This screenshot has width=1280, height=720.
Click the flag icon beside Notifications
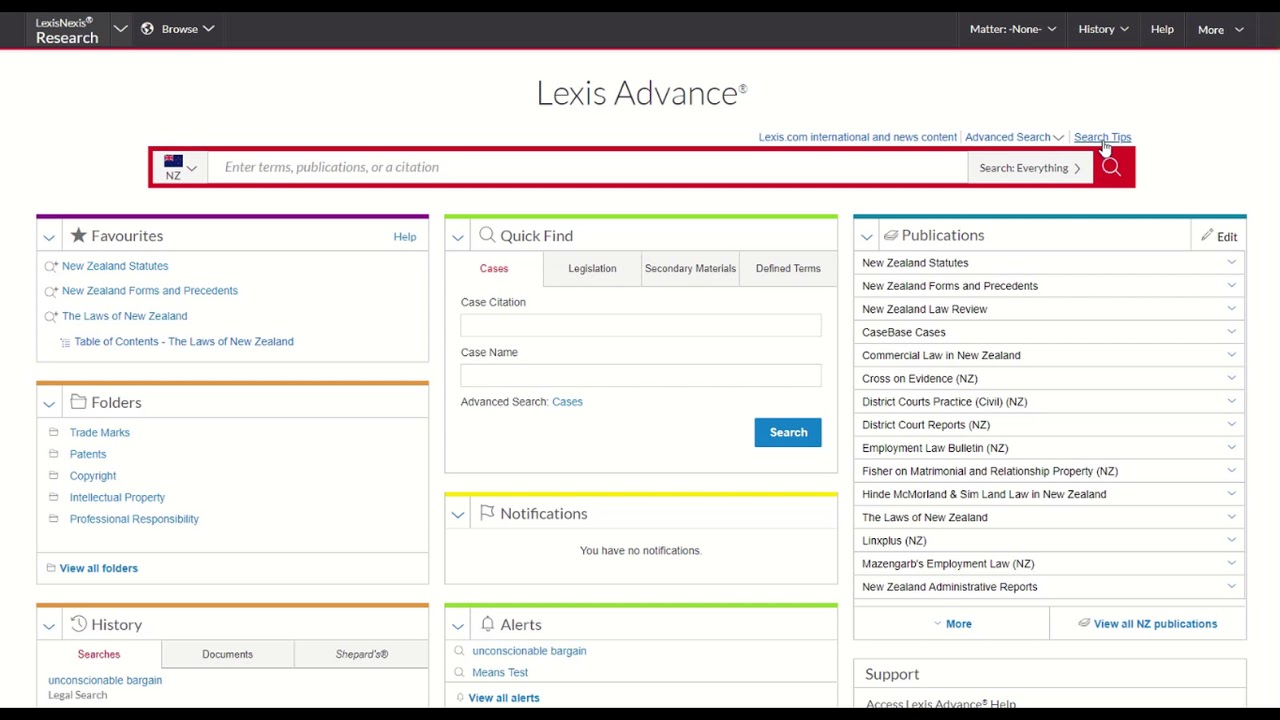[x=487, y=513]
